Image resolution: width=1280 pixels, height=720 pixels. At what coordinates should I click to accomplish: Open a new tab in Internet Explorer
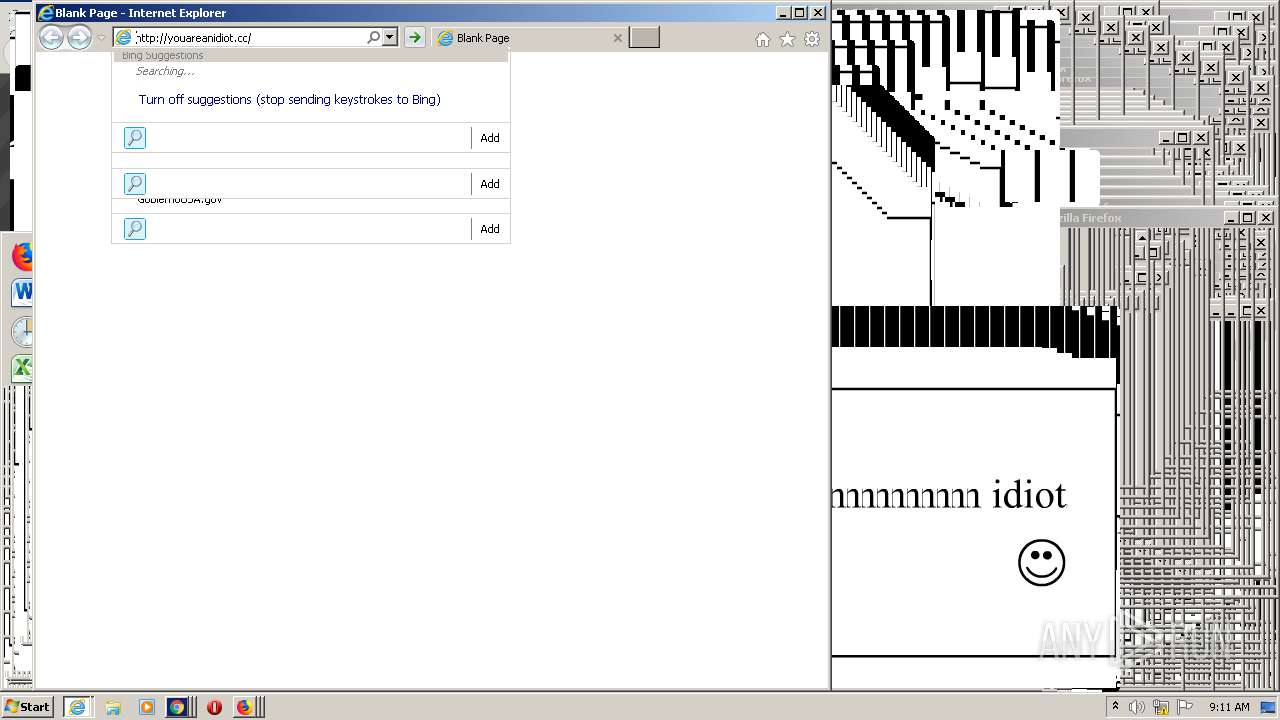click(644, 38)
